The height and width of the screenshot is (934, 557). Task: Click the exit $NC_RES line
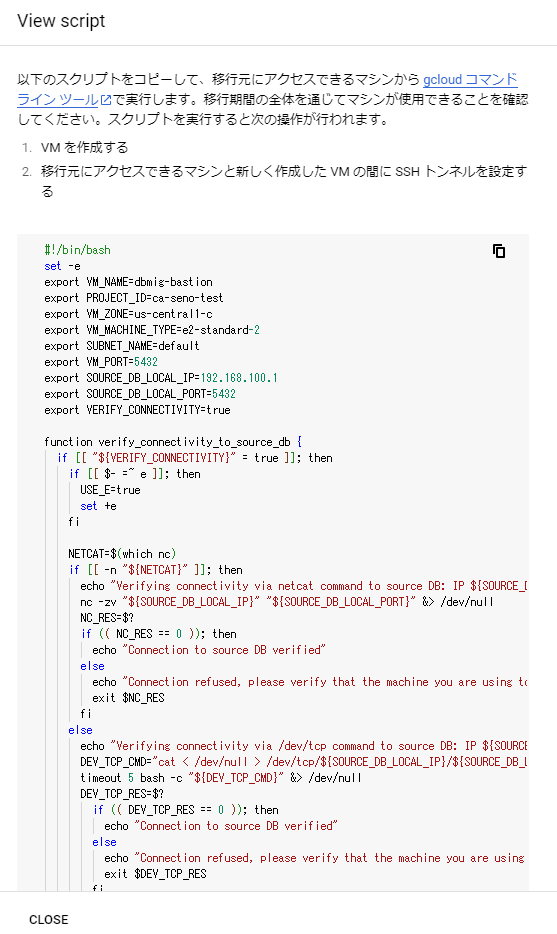coord(128,698)
